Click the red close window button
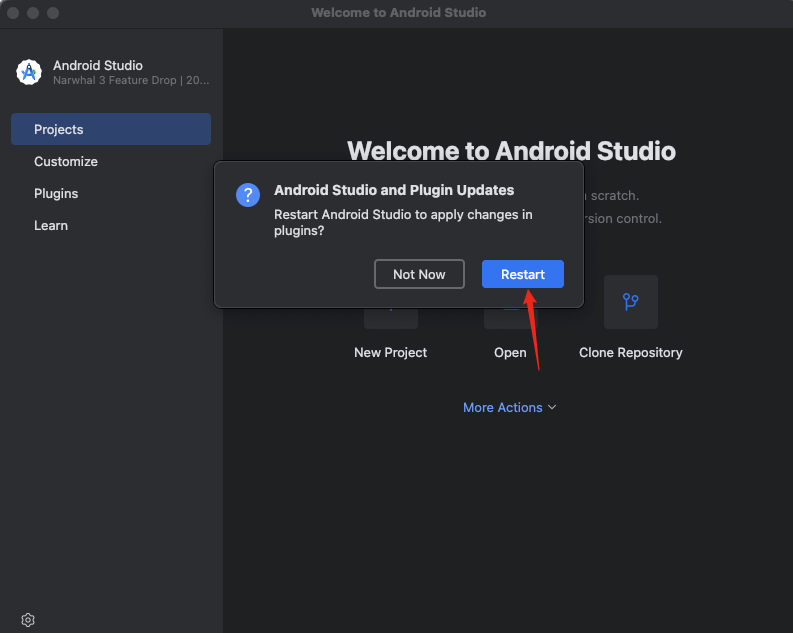This screenshot has height=633, width=793. (x=13, y=13)
